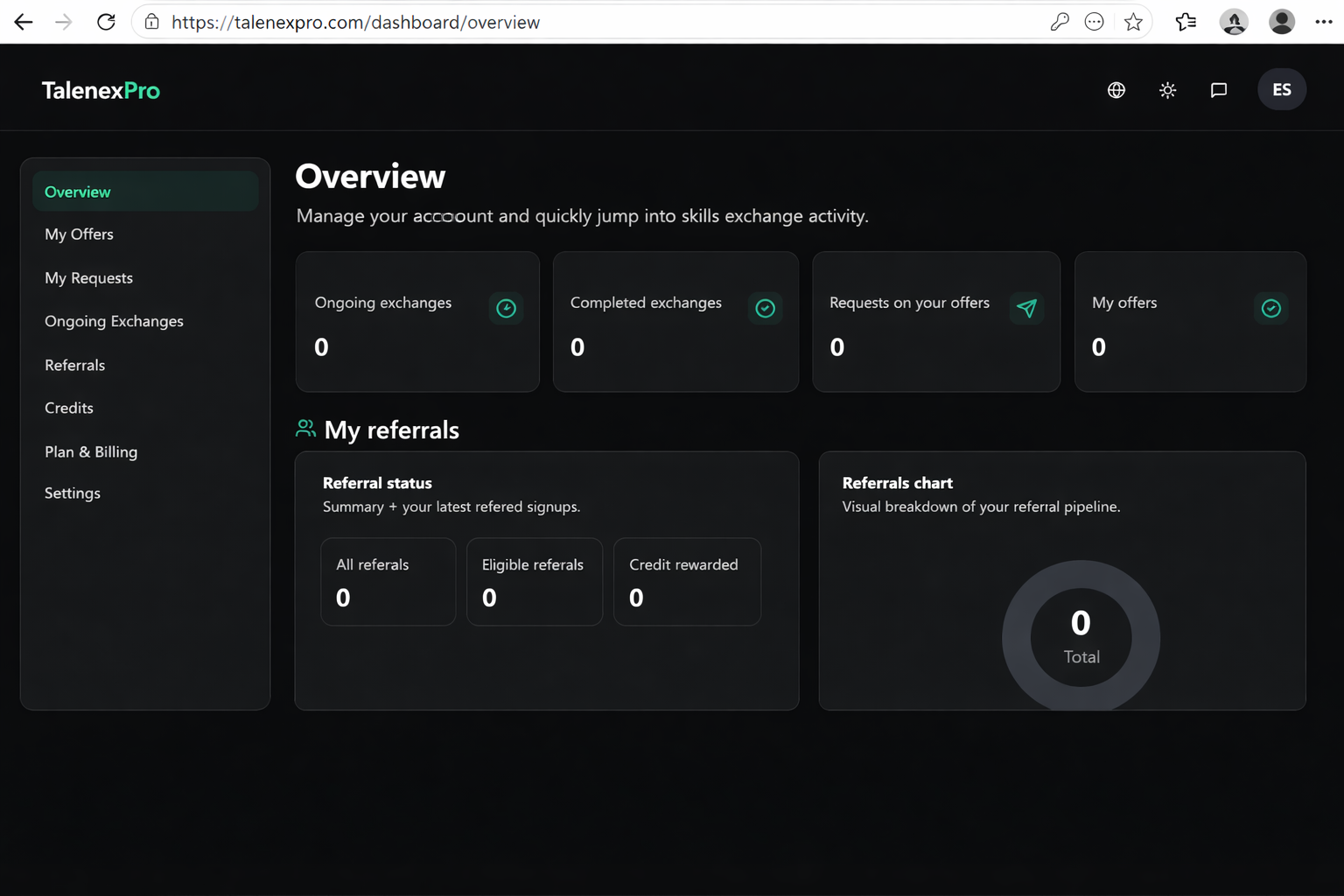Click the Referrals chart title
Screen dimensions: 1344x896
[897, 483]
